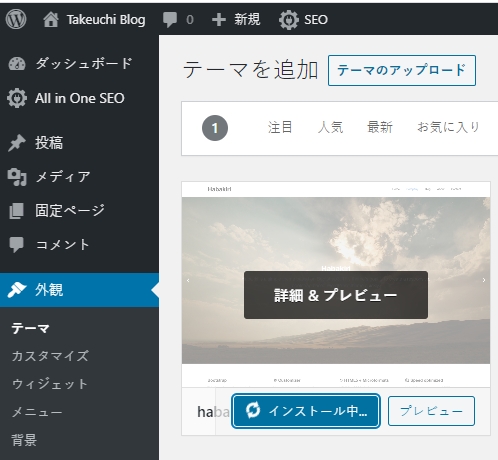Viewport: 498px width, 460px height.
Task: Click the pages icon for 固定ページ
Action: 17,211
